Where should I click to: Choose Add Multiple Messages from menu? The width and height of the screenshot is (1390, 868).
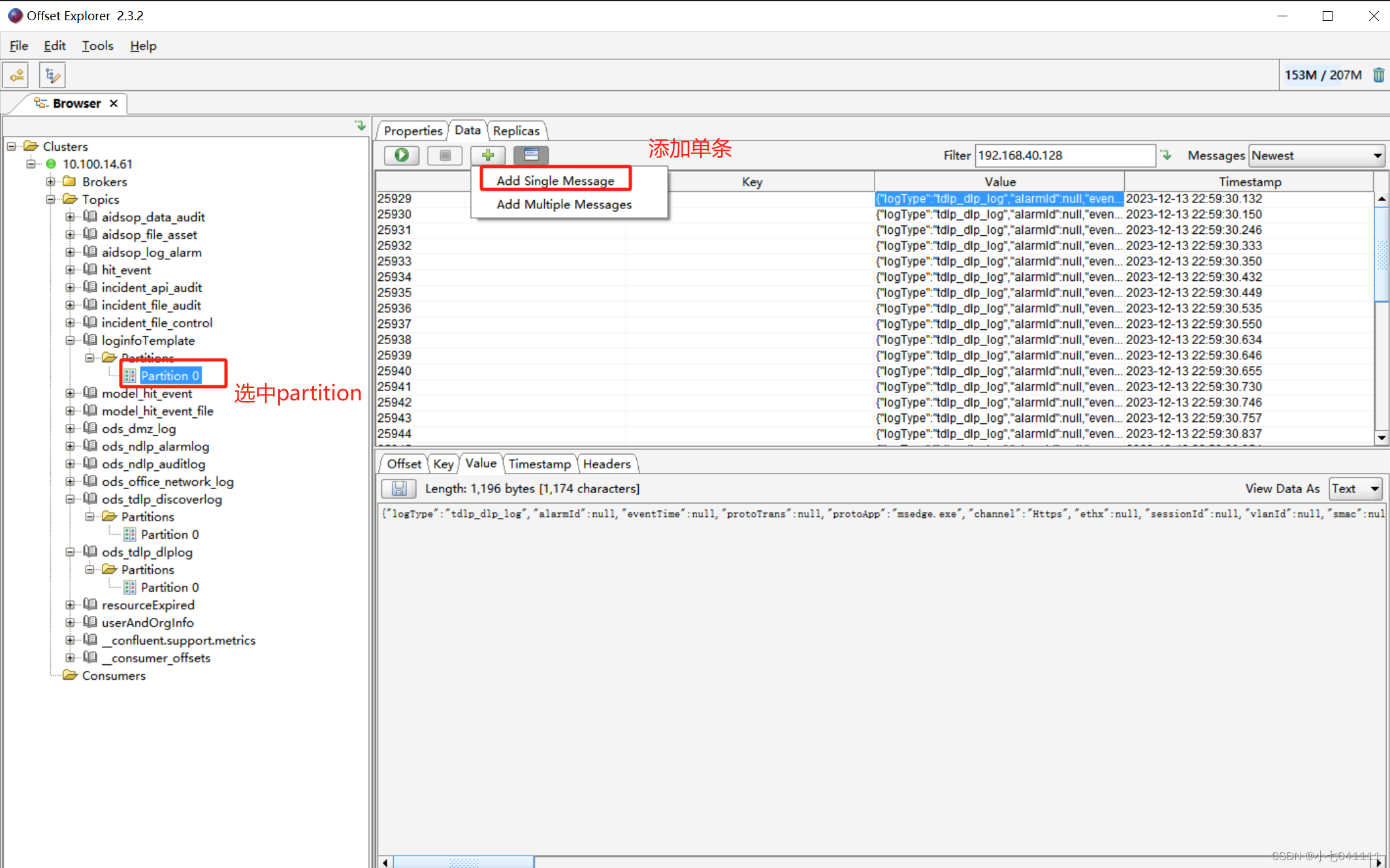[x=564, y=204]
